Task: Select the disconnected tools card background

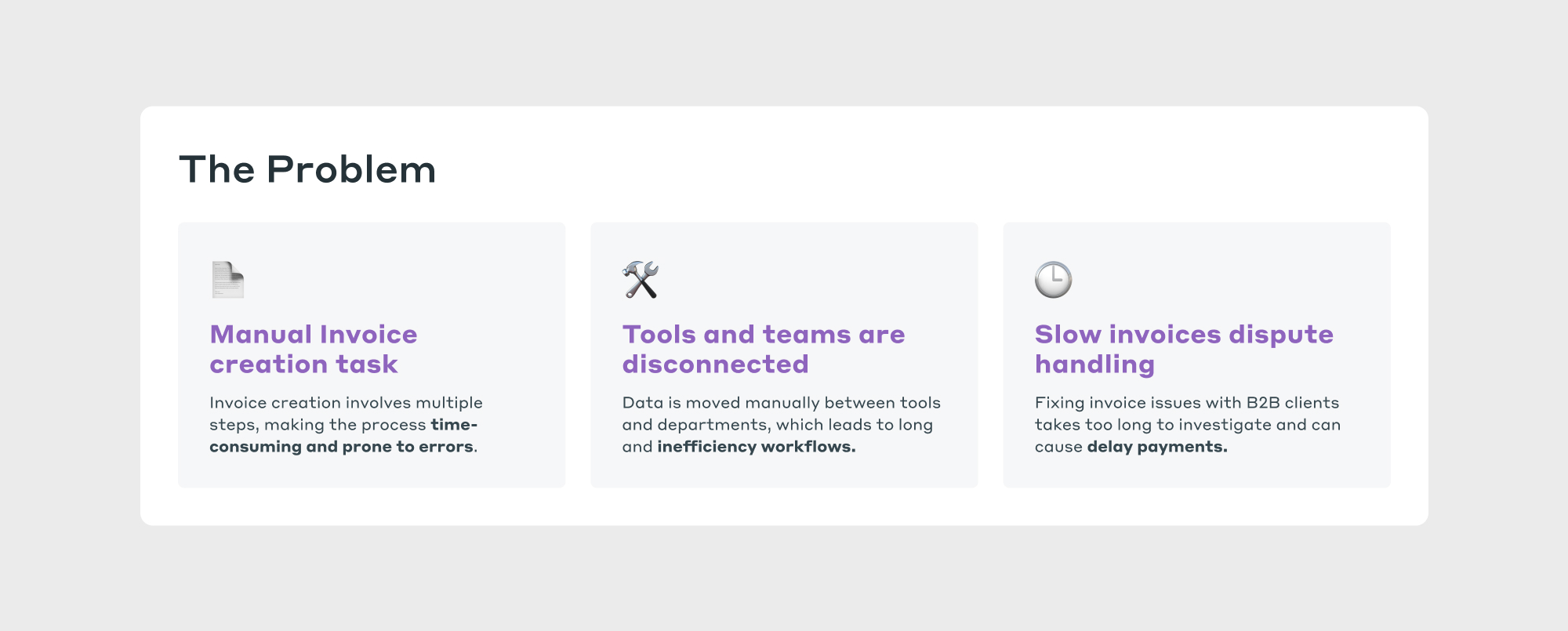Action: pos(784,355)
